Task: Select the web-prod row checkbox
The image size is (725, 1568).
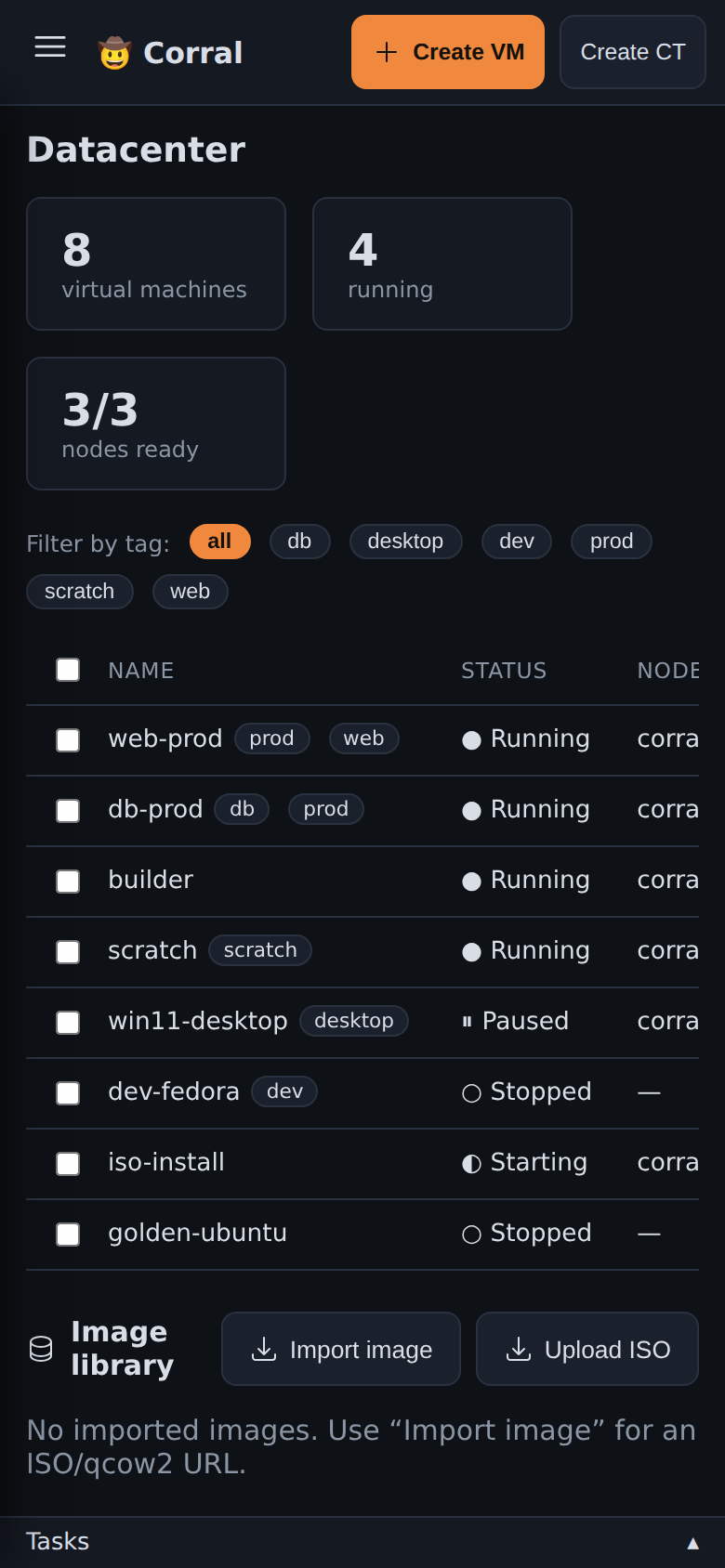Action: click(x=68, y=740)
